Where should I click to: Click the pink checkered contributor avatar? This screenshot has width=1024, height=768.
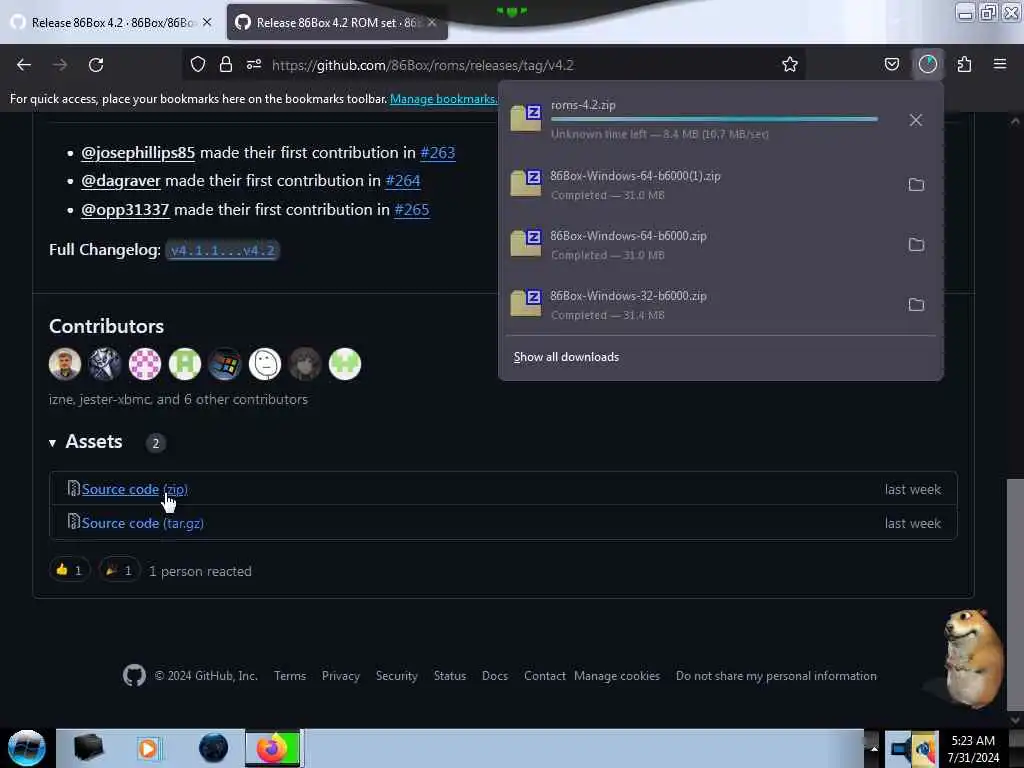[x=145, y=364]
